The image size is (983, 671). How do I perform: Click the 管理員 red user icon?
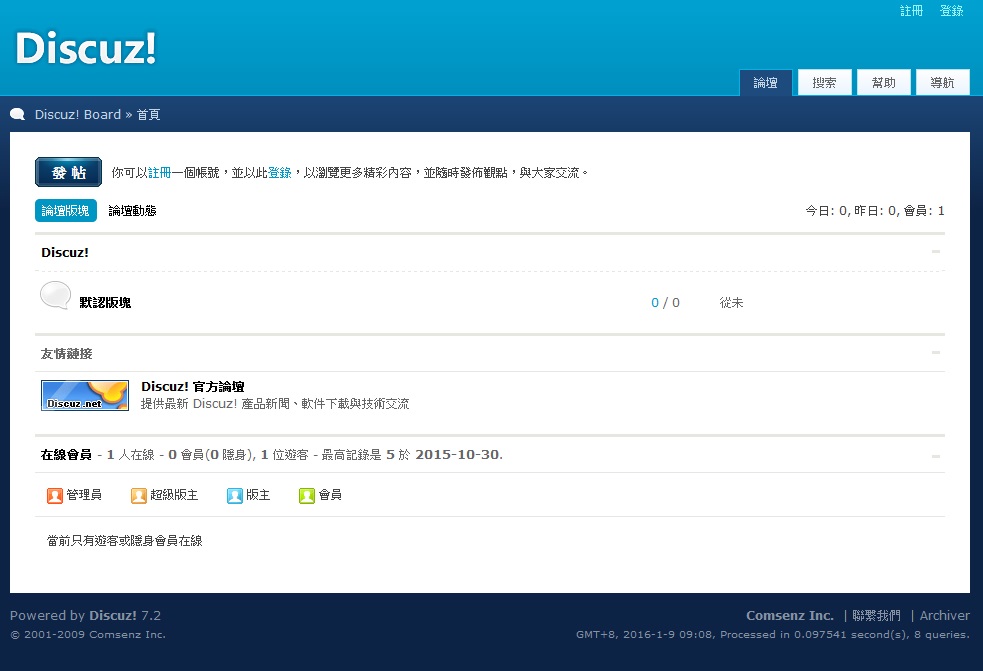(55, 495)
